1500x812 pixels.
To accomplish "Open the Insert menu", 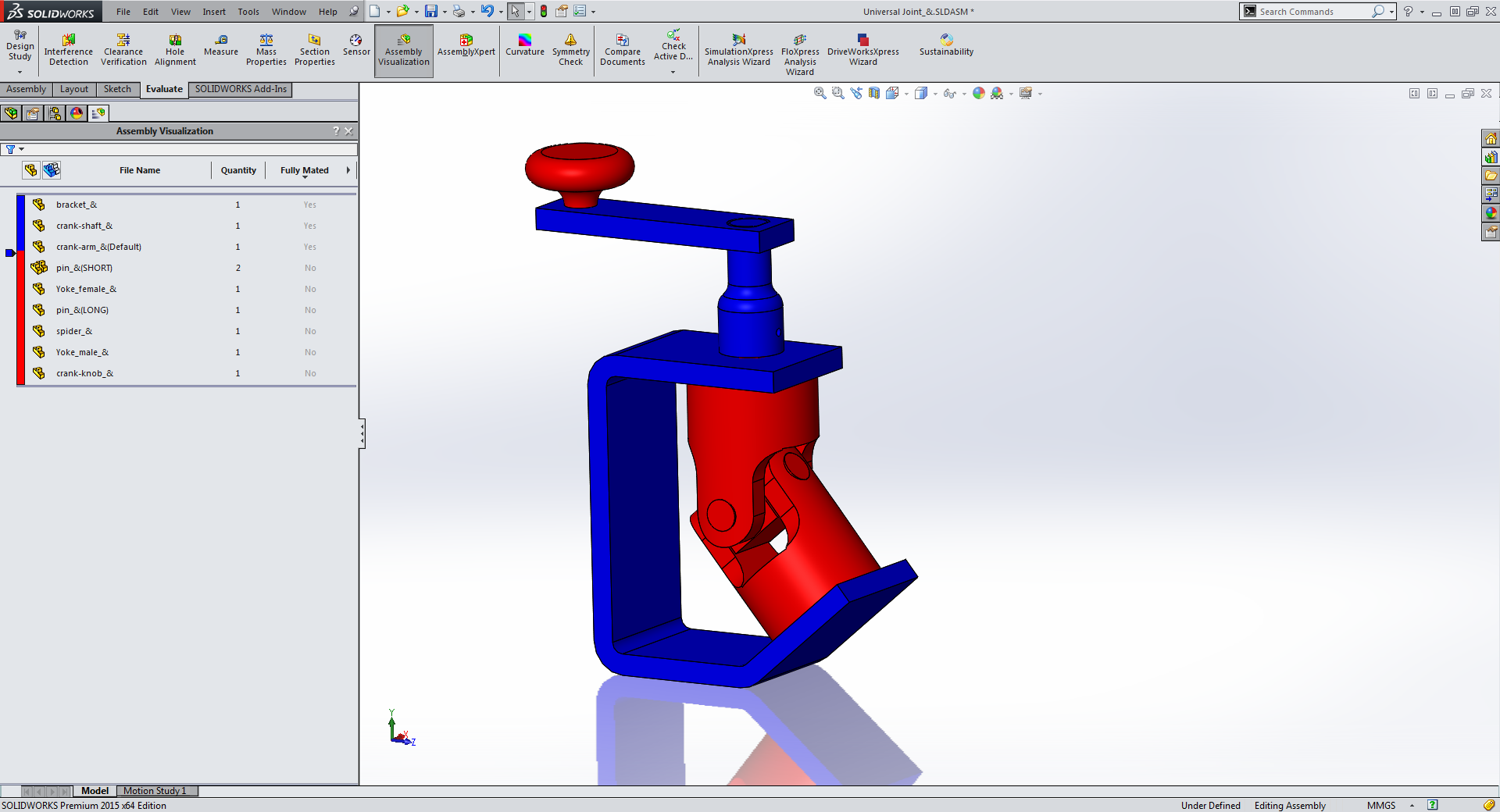I will click(x=213, y=12).
